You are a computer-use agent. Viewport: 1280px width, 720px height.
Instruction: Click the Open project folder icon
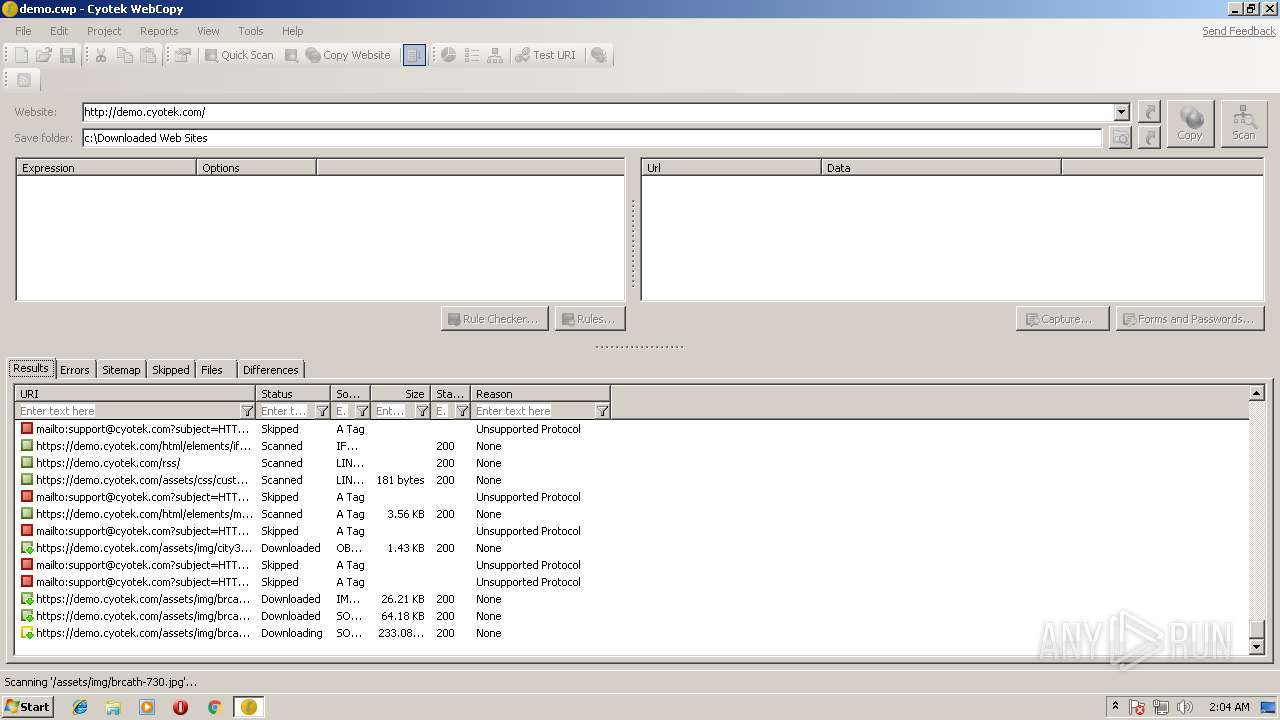[x=44, y=55]
